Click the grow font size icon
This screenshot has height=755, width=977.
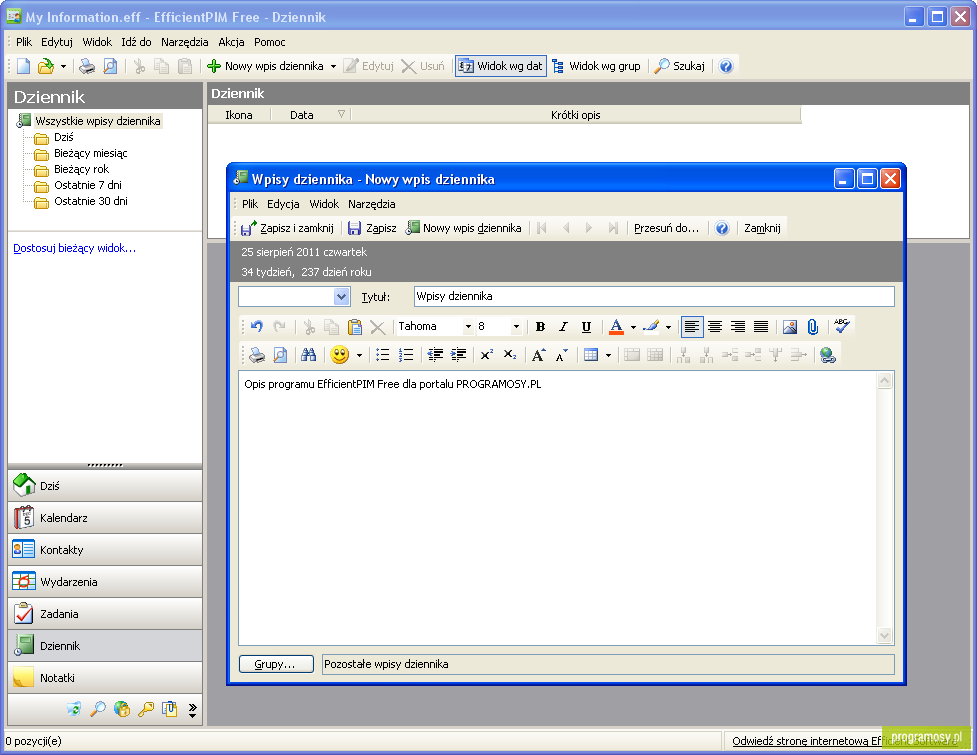click(539, 355)
